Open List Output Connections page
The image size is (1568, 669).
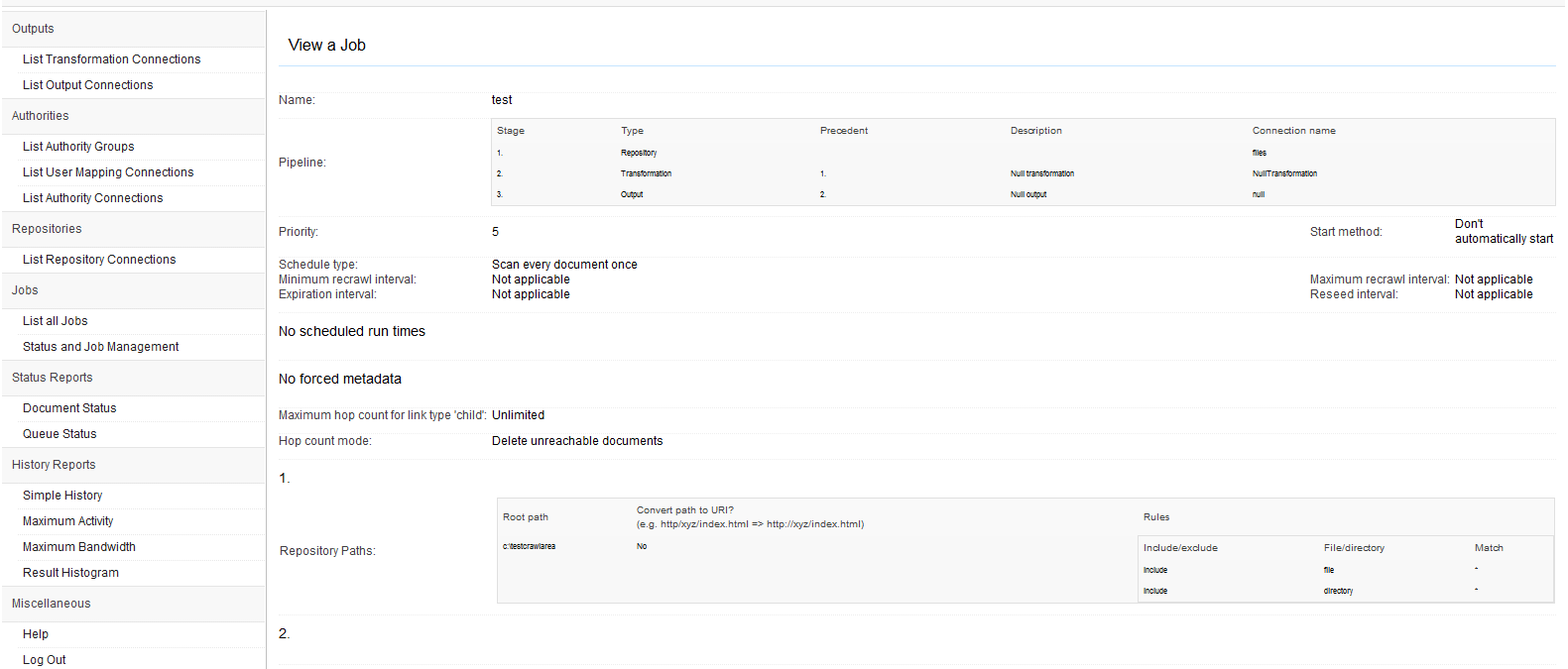click(x=87, y=85)
